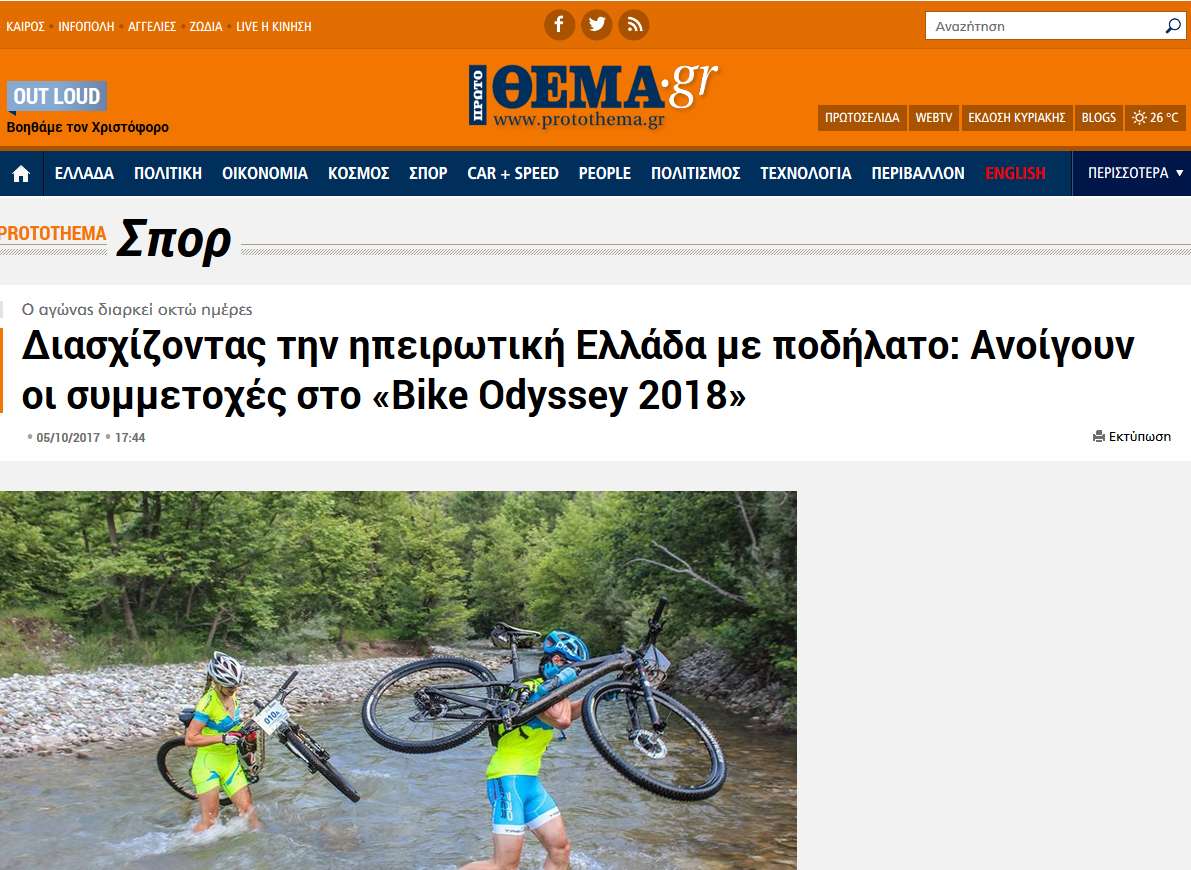Select CAR + SPEED in navigation bar
The width and height of the screenshot is (1191, 870).
tap(513, 173)
